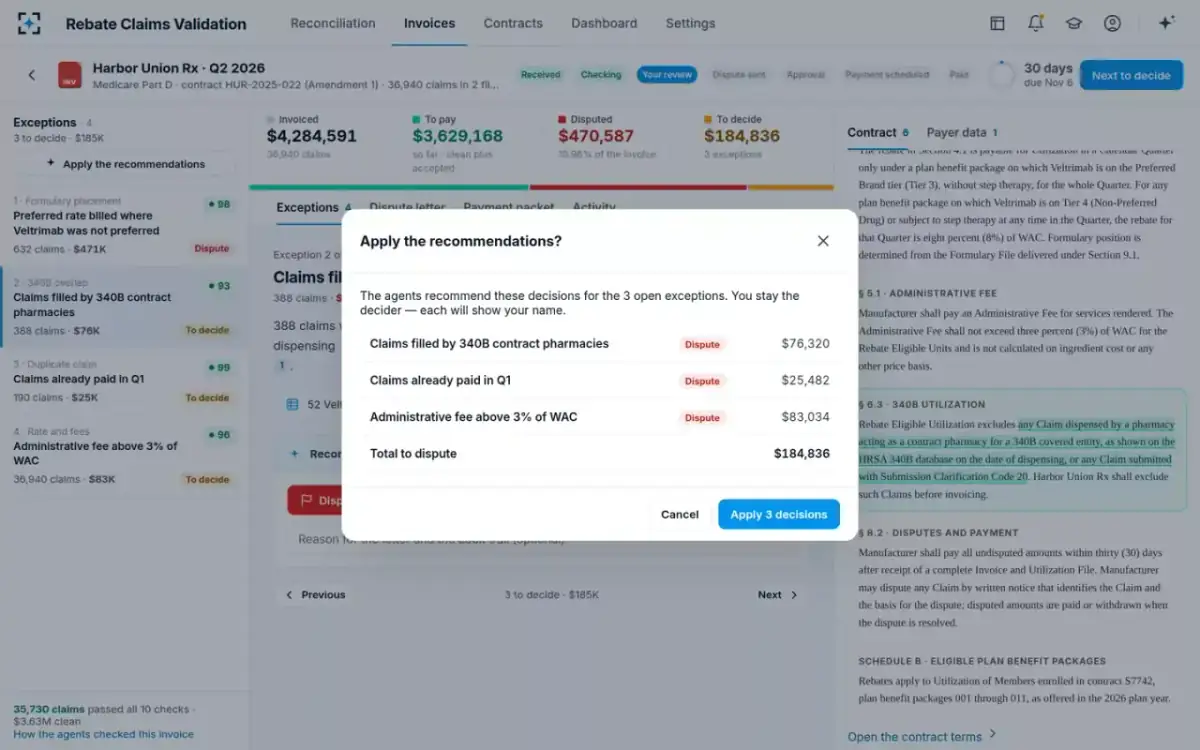Click the Harbor Union Rx · Q2 2026 title
The image size is (1200, 750).
[x=179, y=69]
